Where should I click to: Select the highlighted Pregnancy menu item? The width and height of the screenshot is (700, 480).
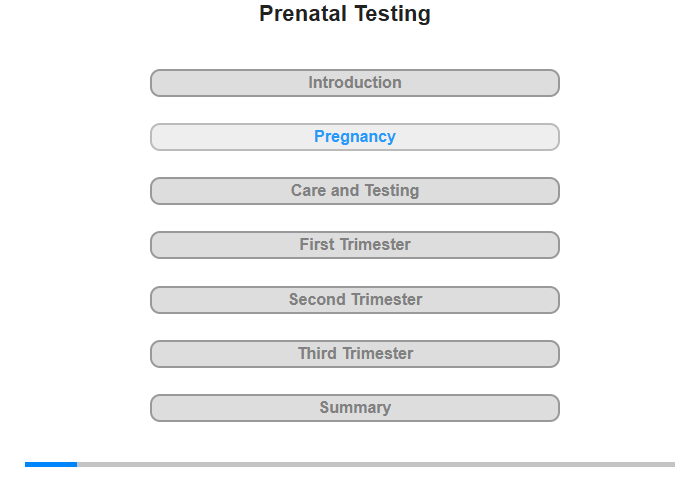point(355,137)
